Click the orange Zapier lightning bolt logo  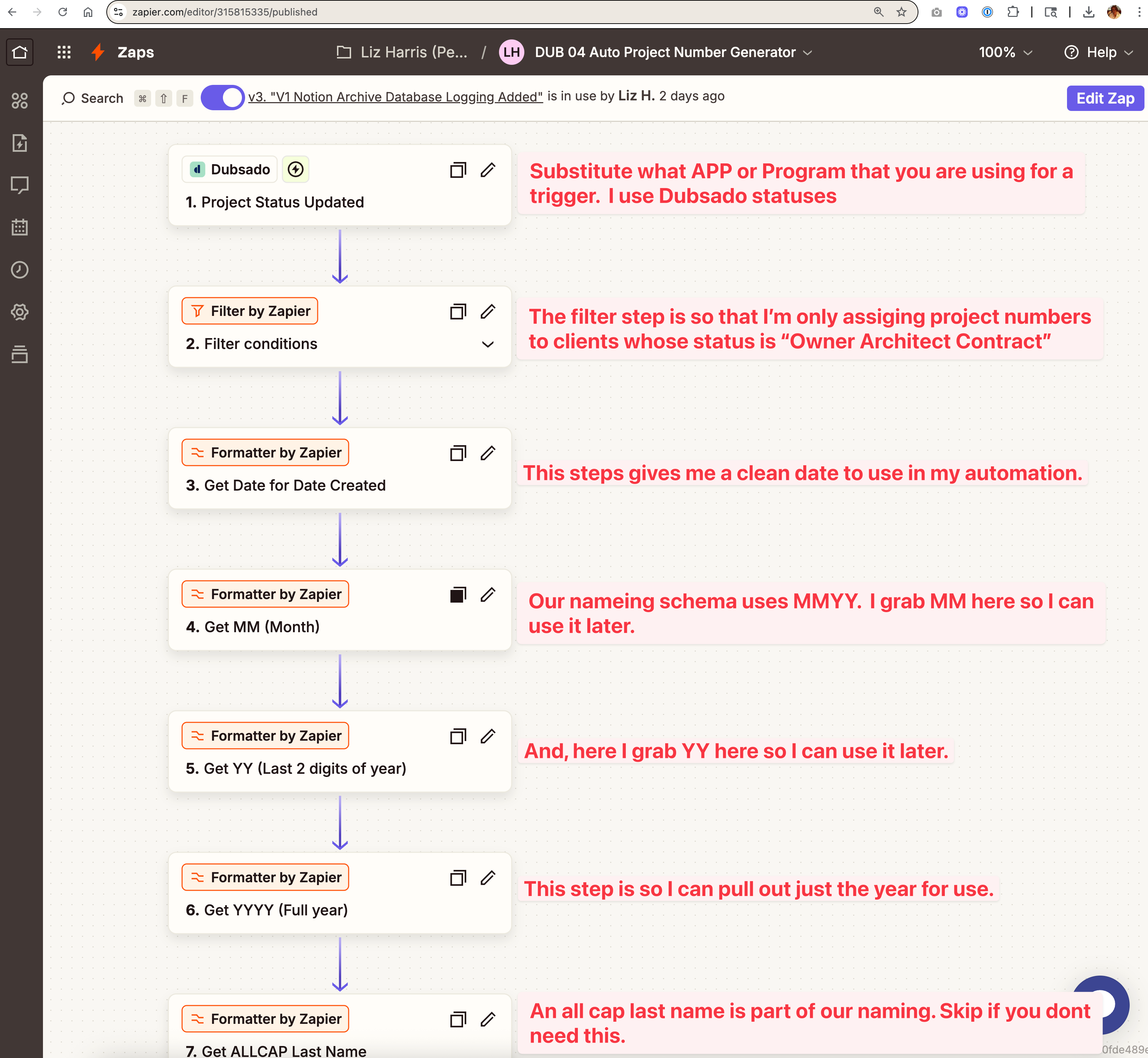99,52
